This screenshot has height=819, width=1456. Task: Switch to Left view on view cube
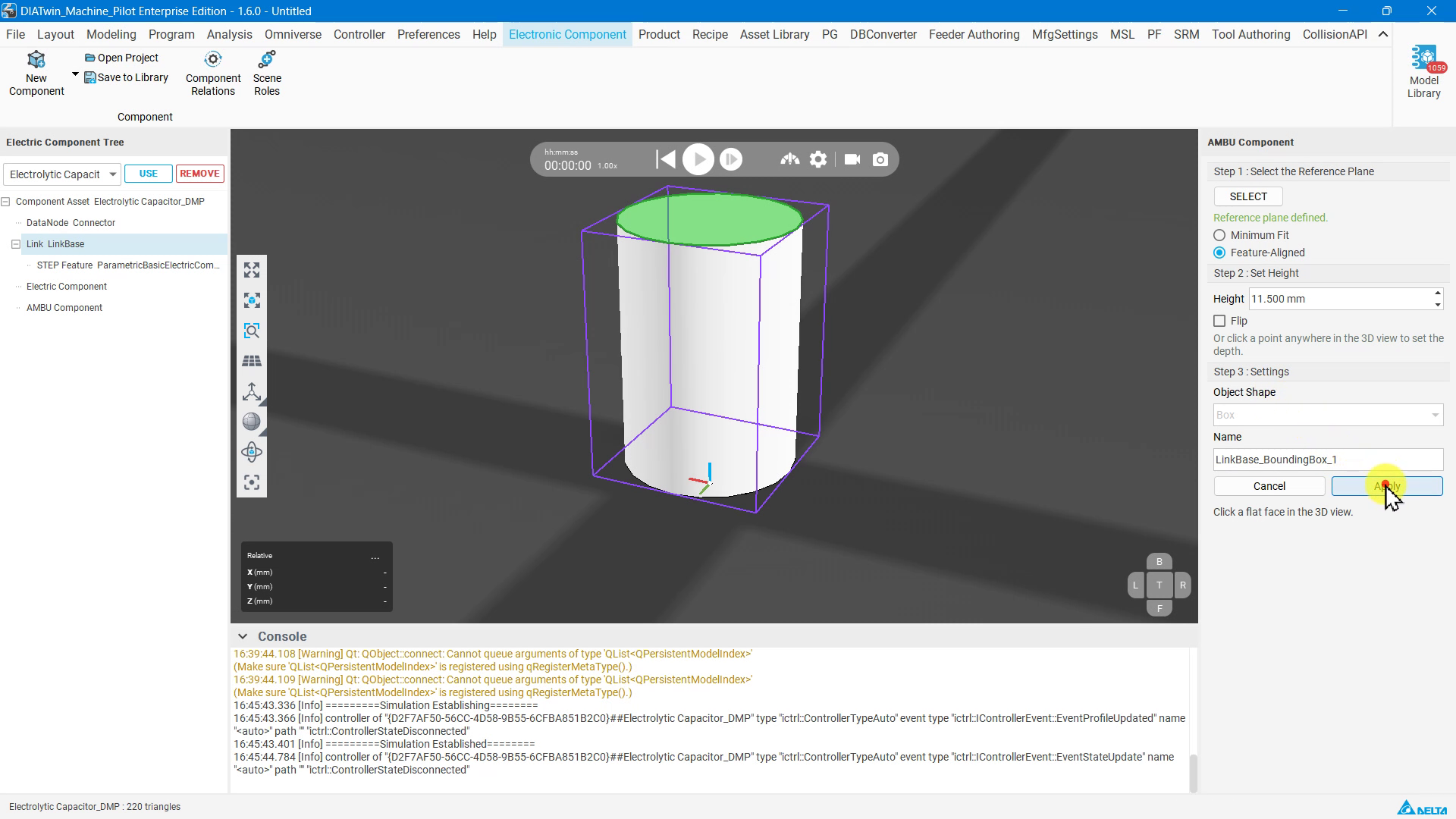1135,585
